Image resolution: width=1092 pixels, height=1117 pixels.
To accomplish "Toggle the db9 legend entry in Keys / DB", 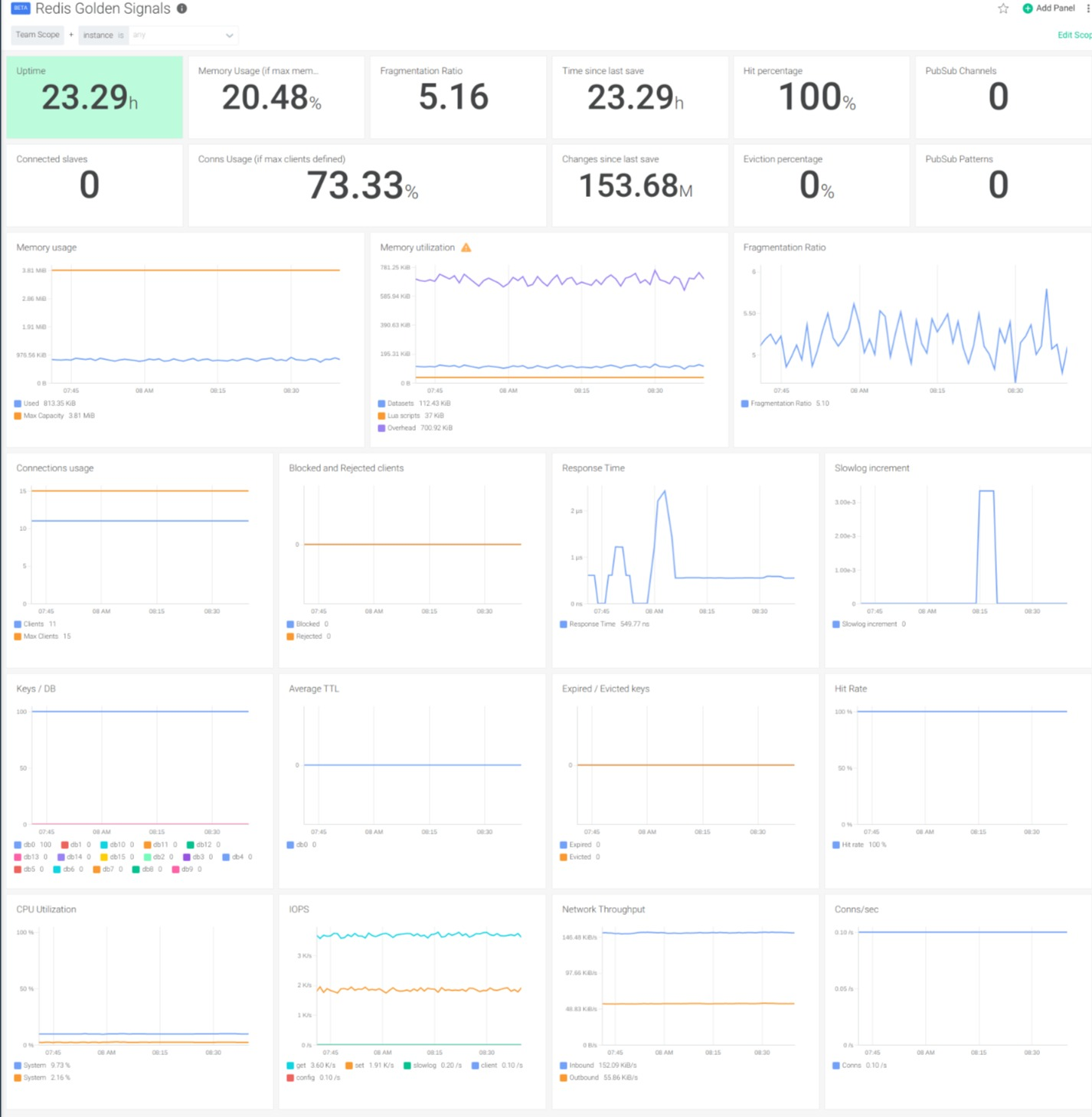I will click(187, 869).
